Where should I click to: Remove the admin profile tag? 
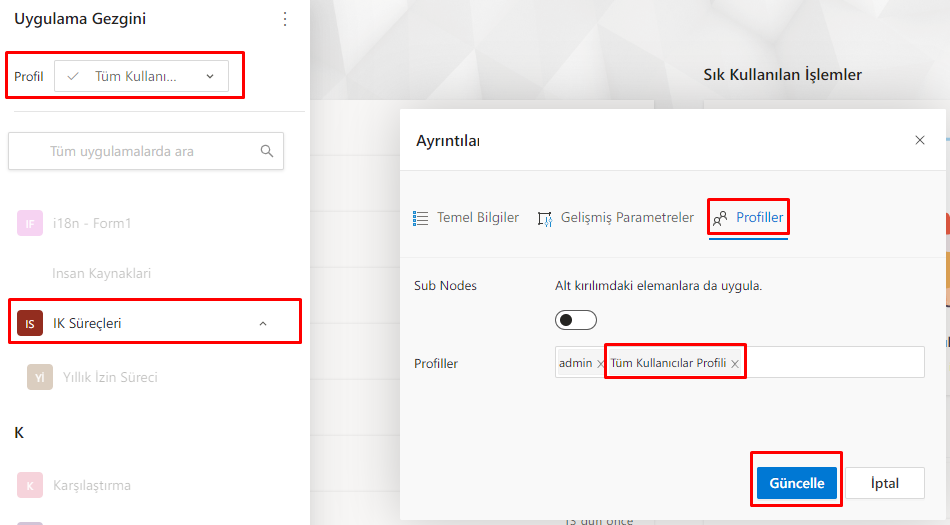coord(600,364)
